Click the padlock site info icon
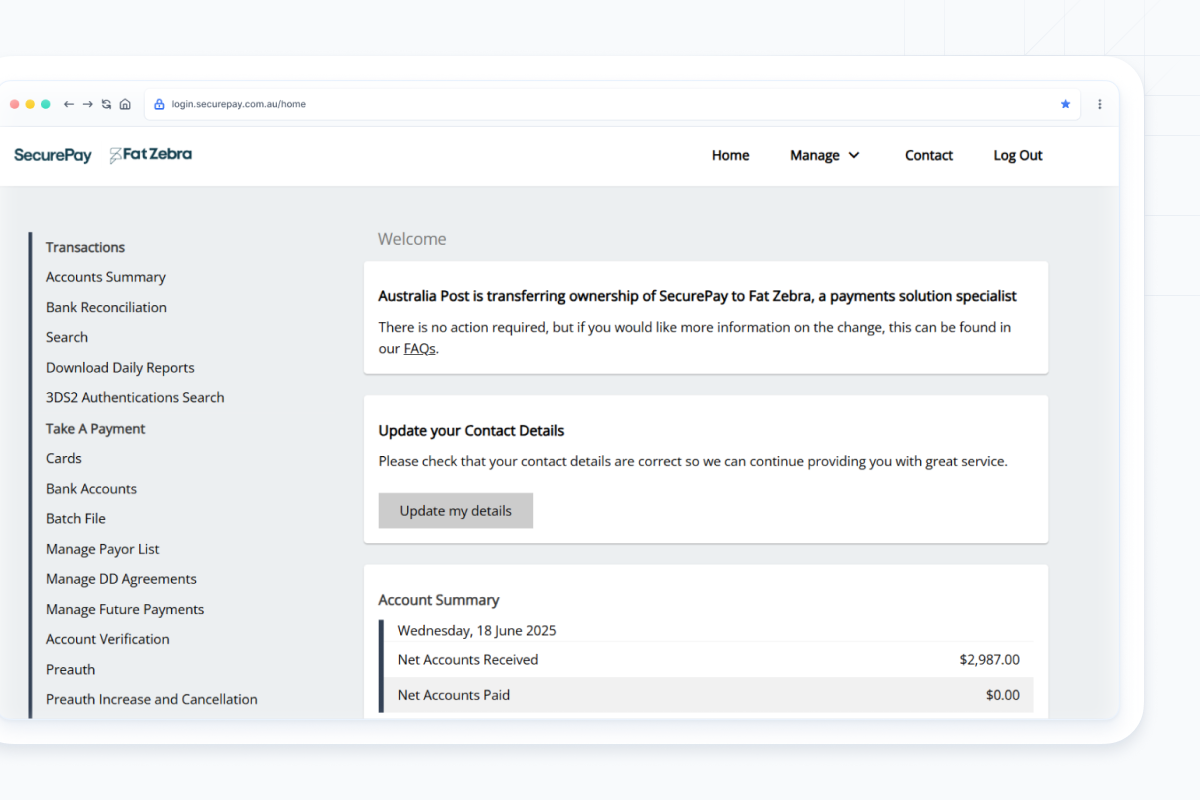Viewport: 1200px width, 800px height. point(159,104)
